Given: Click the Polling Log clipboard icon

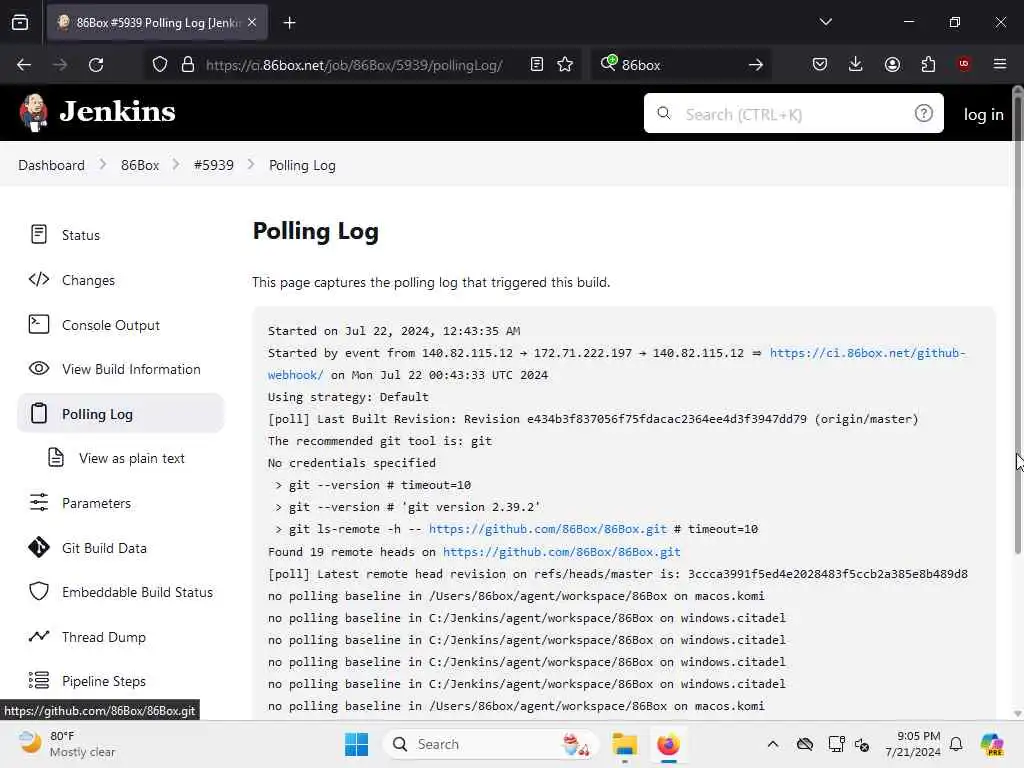Looking at the screenshot, I should coord(39,413).
